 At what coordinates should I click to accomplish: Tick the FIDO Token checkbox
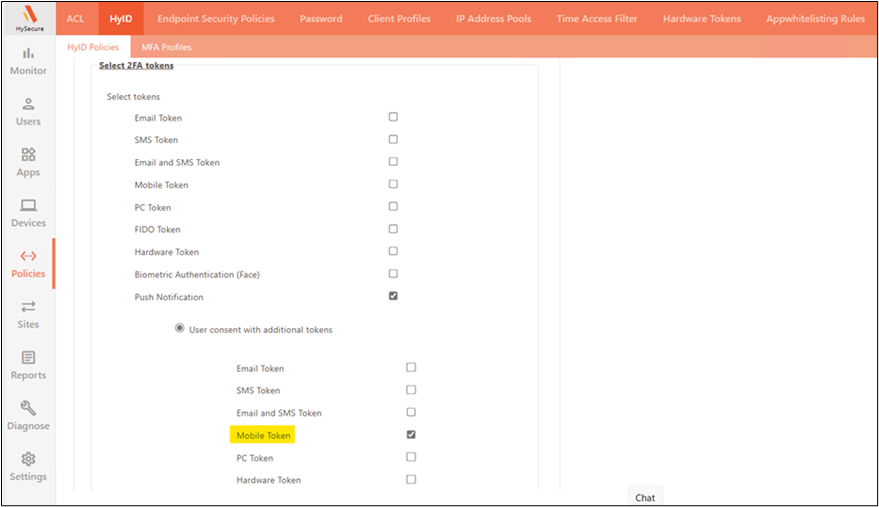393,229
